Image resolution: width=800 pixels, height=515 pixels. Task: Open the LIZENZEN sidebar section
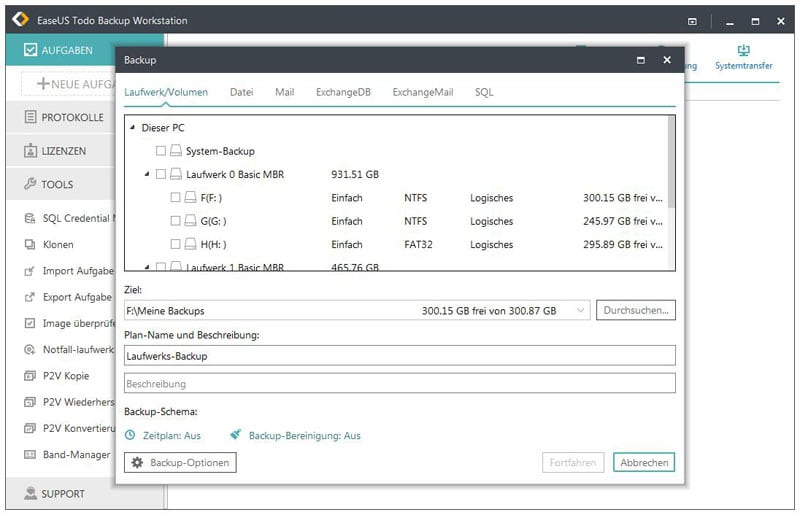[x=61, y=151]
